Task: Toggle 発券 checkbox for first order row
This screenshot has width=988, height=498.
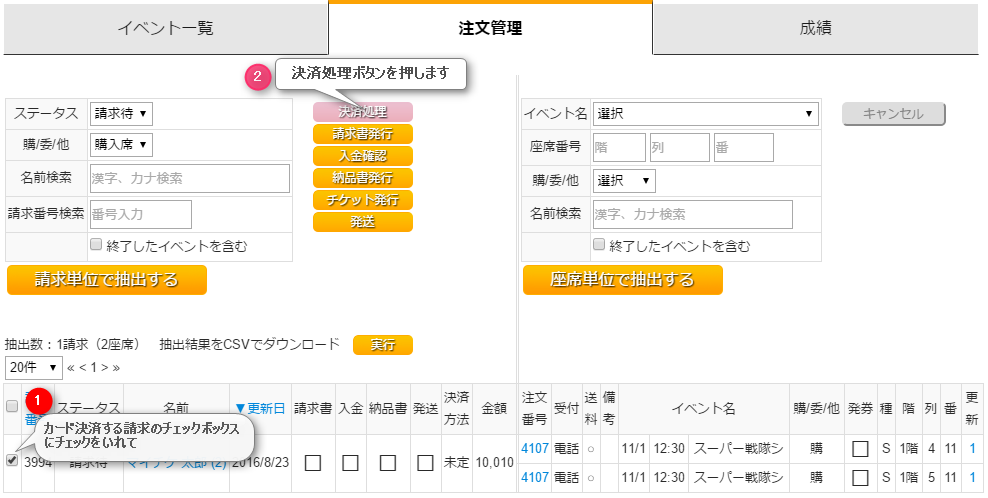Action: coord(859,449)
